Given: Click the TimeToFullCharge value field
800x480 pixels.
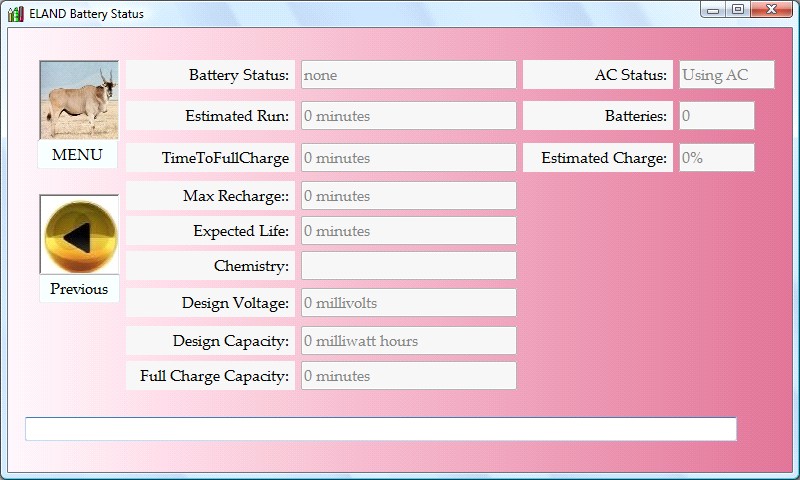Looking at the screenshot, I should pyautogui.click(x=408, y=158).
